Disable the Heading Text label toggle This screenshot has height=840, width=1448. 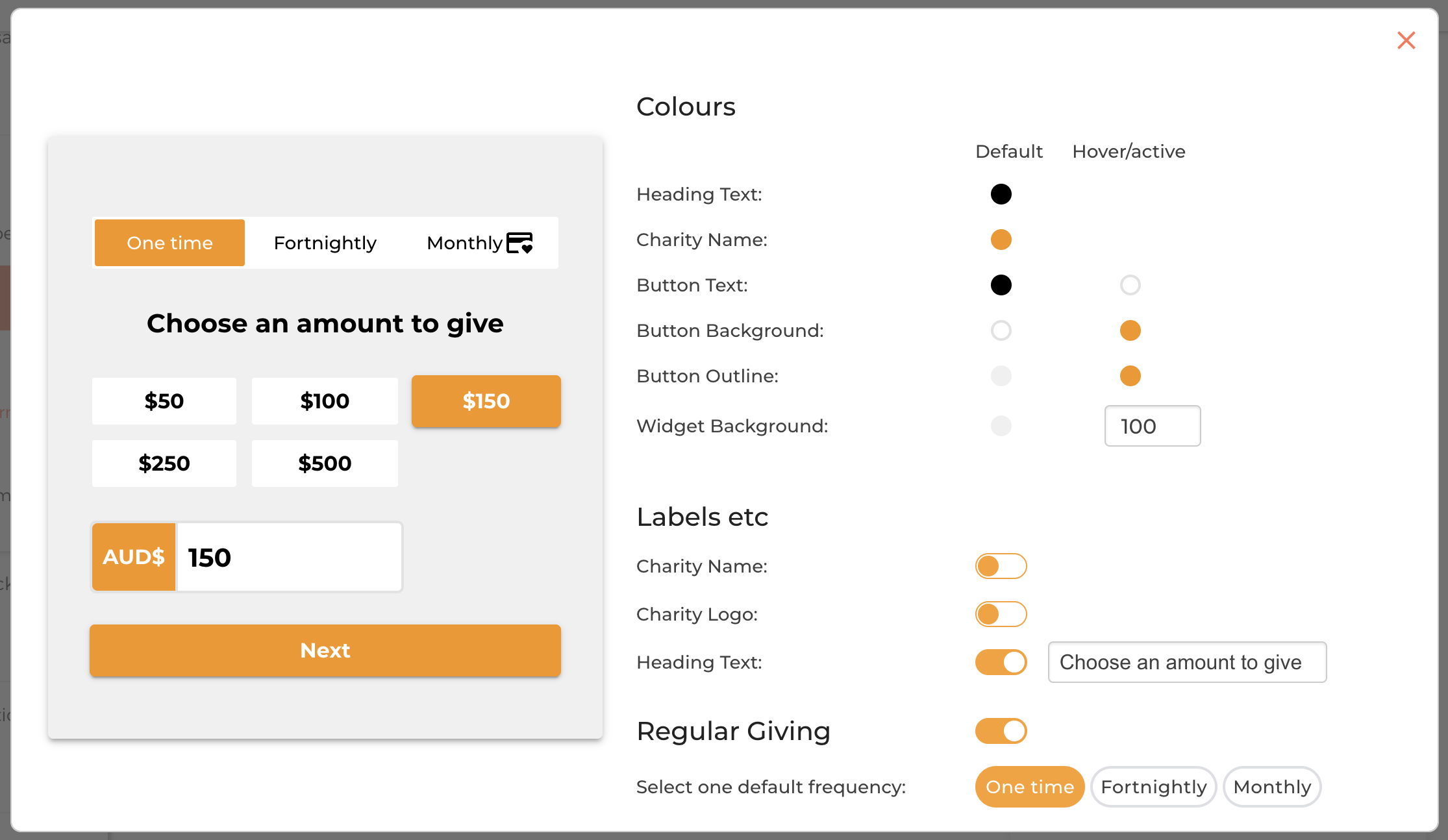coord(1001,662)
